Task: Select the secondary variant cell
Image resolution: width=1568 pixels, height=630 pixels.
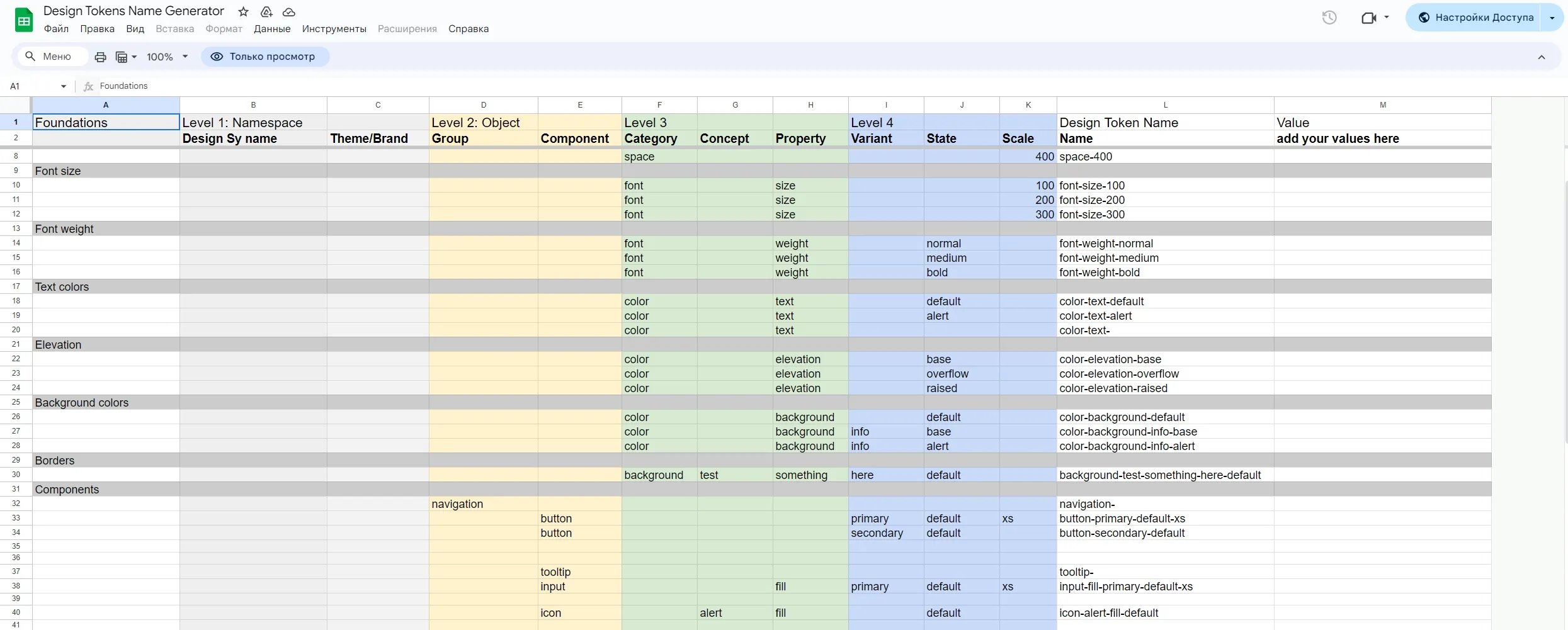Action: [886, 532]
